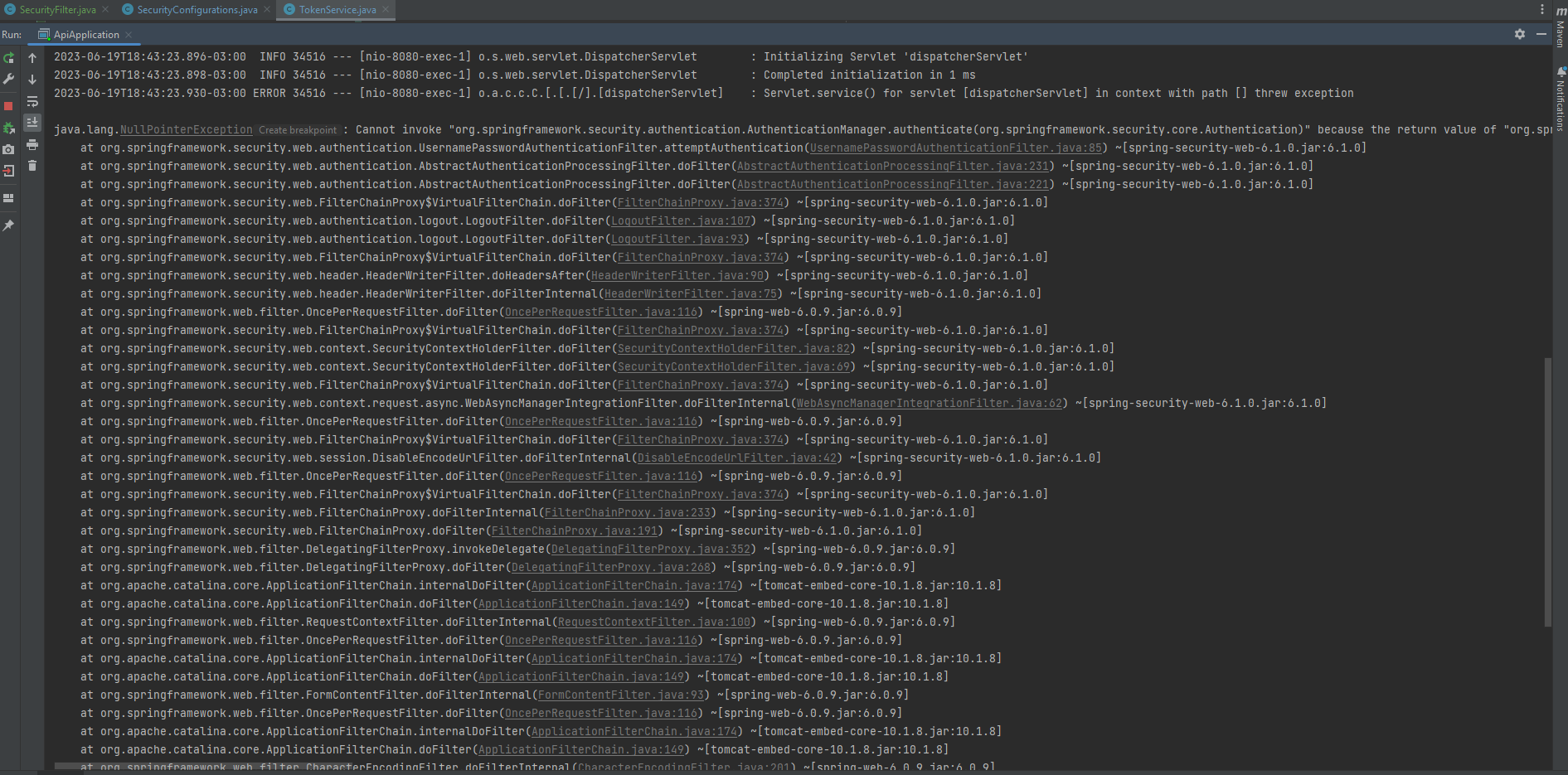Select the ApiApplication run tab
The image size is (1568, 775).
(x=85, y=35)
